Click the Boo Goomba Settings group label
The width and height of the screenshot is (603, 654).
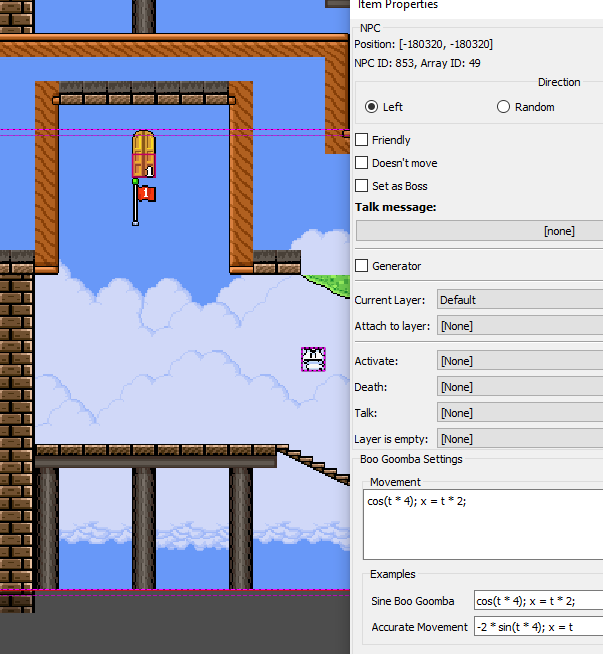pyautogui.click(x=411, y=459)
